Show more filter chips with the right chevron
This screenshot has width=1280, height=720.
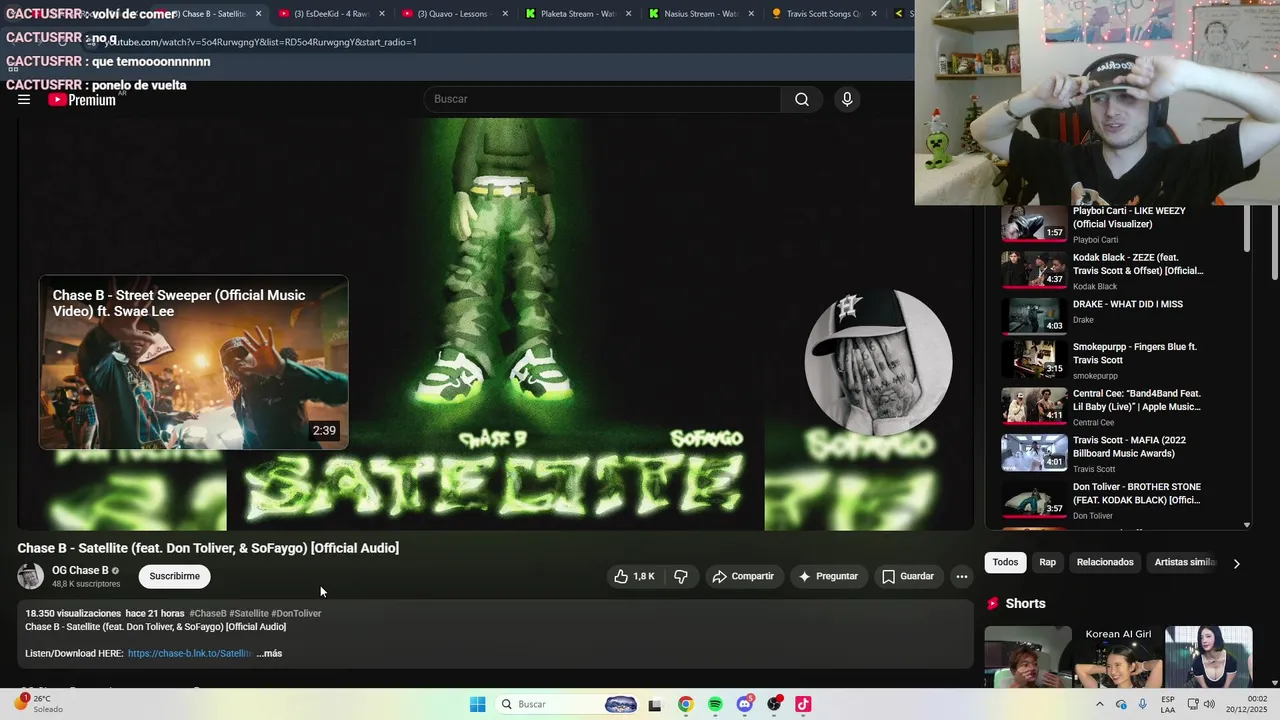click(1237, 563)
